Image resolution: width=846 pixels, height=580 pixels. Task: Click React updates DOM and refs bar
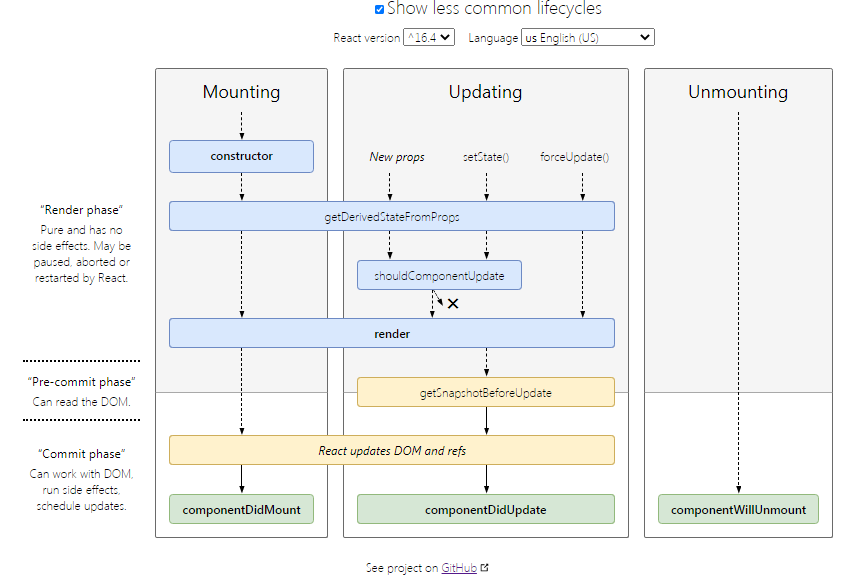(391, 450)
